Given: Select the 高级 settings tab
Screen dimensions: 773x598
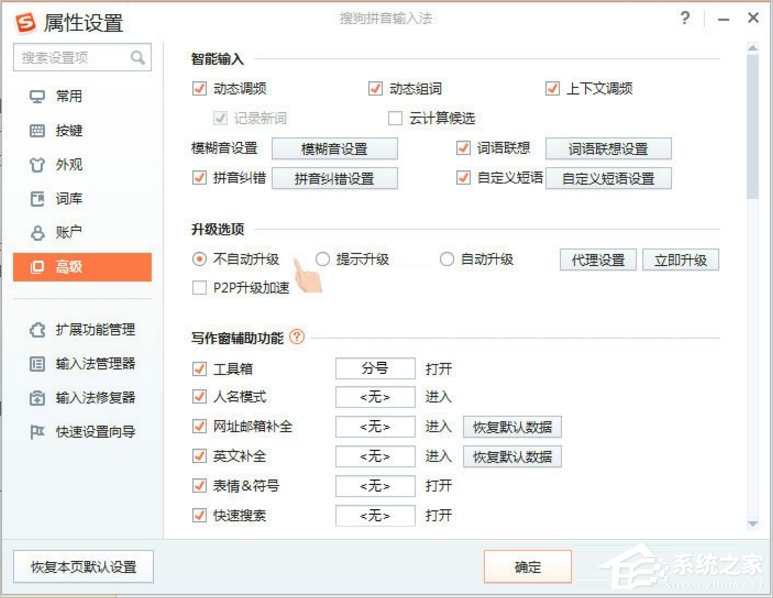Looking at the screenshot, I should coord(82,267).
